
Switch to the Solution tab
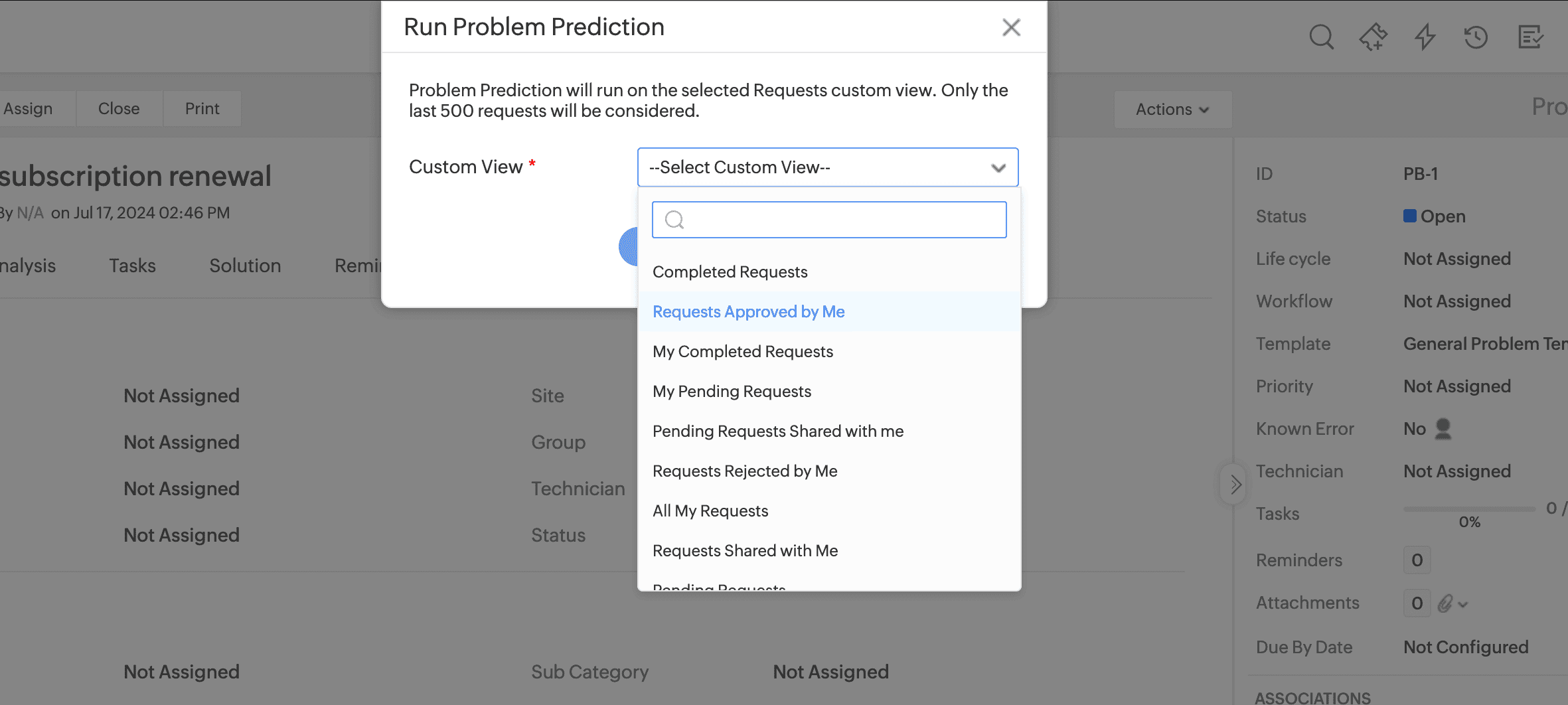coord(245,266)
